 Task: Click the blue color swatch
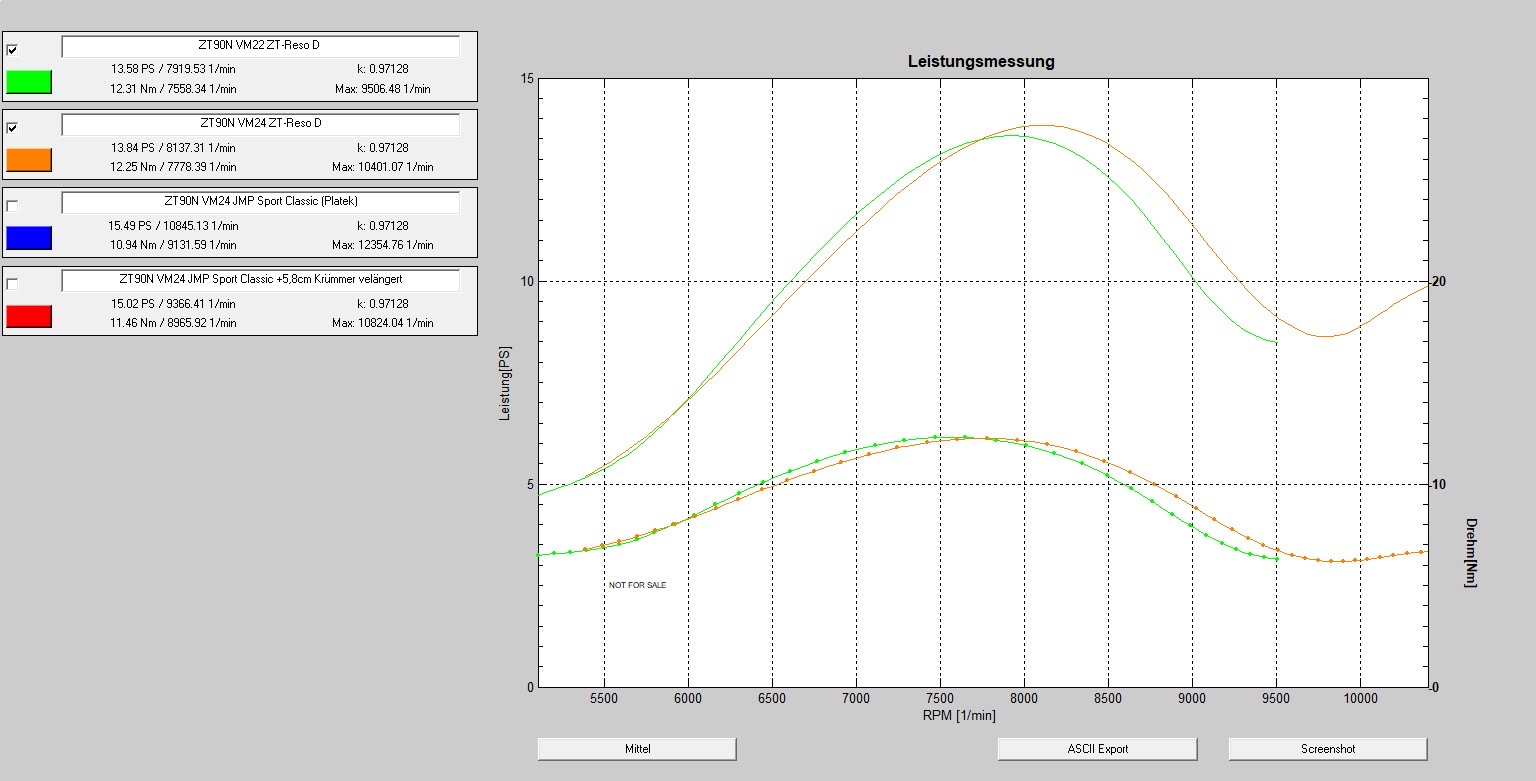coord(28,238)
